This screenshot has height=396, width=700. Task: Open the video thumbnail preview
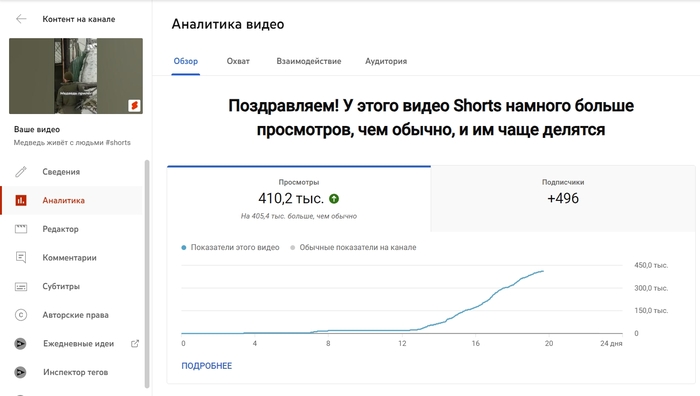(x=76, y=76)
